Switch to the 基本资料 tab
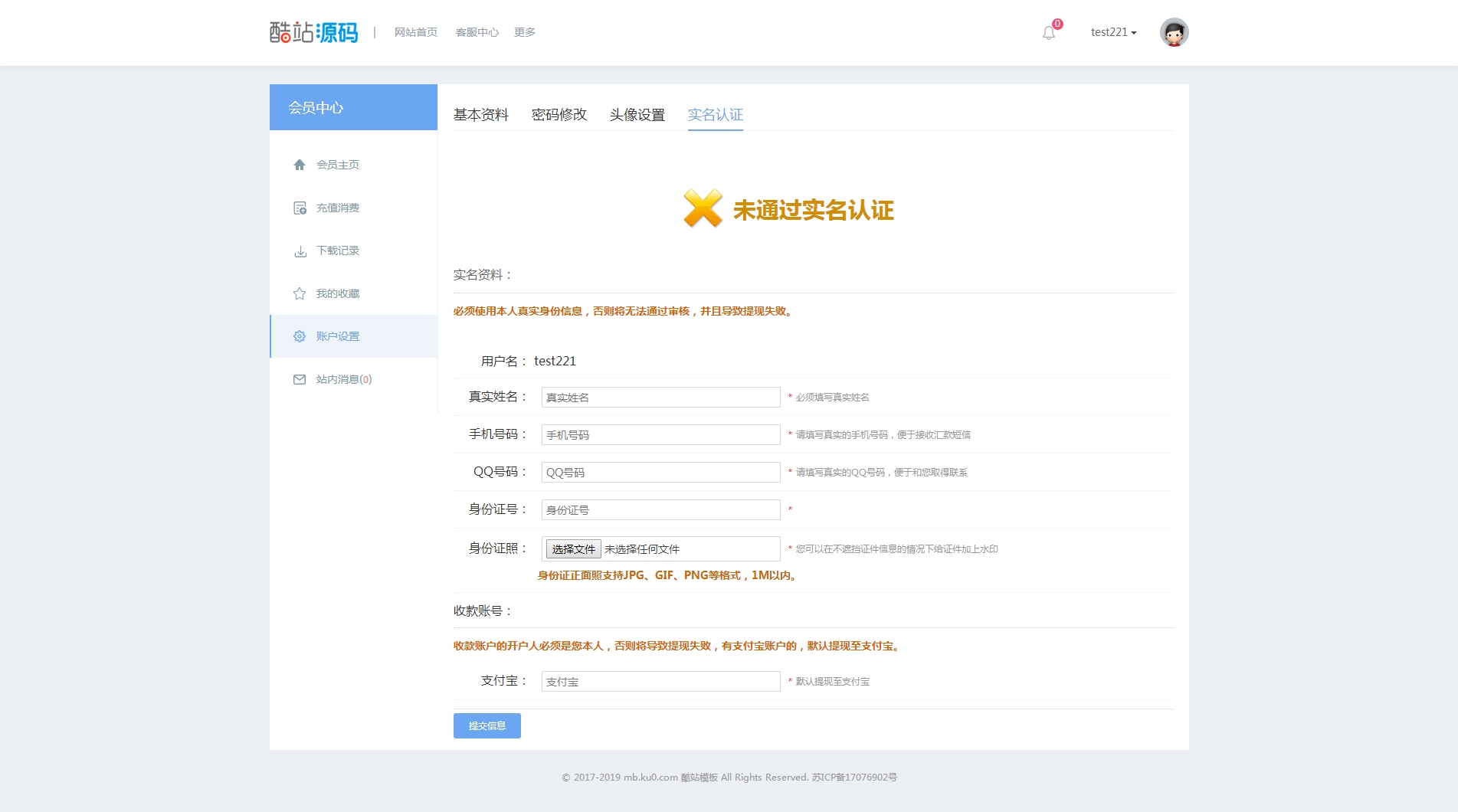The width and height of the screenshot is (1458, 812). (480, 115)
